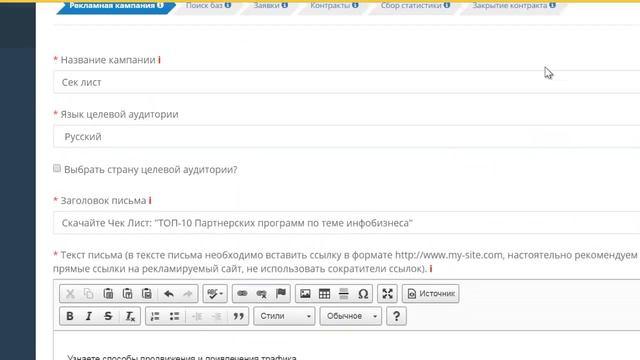Open the Стили styles dropdown

point(284,316)
